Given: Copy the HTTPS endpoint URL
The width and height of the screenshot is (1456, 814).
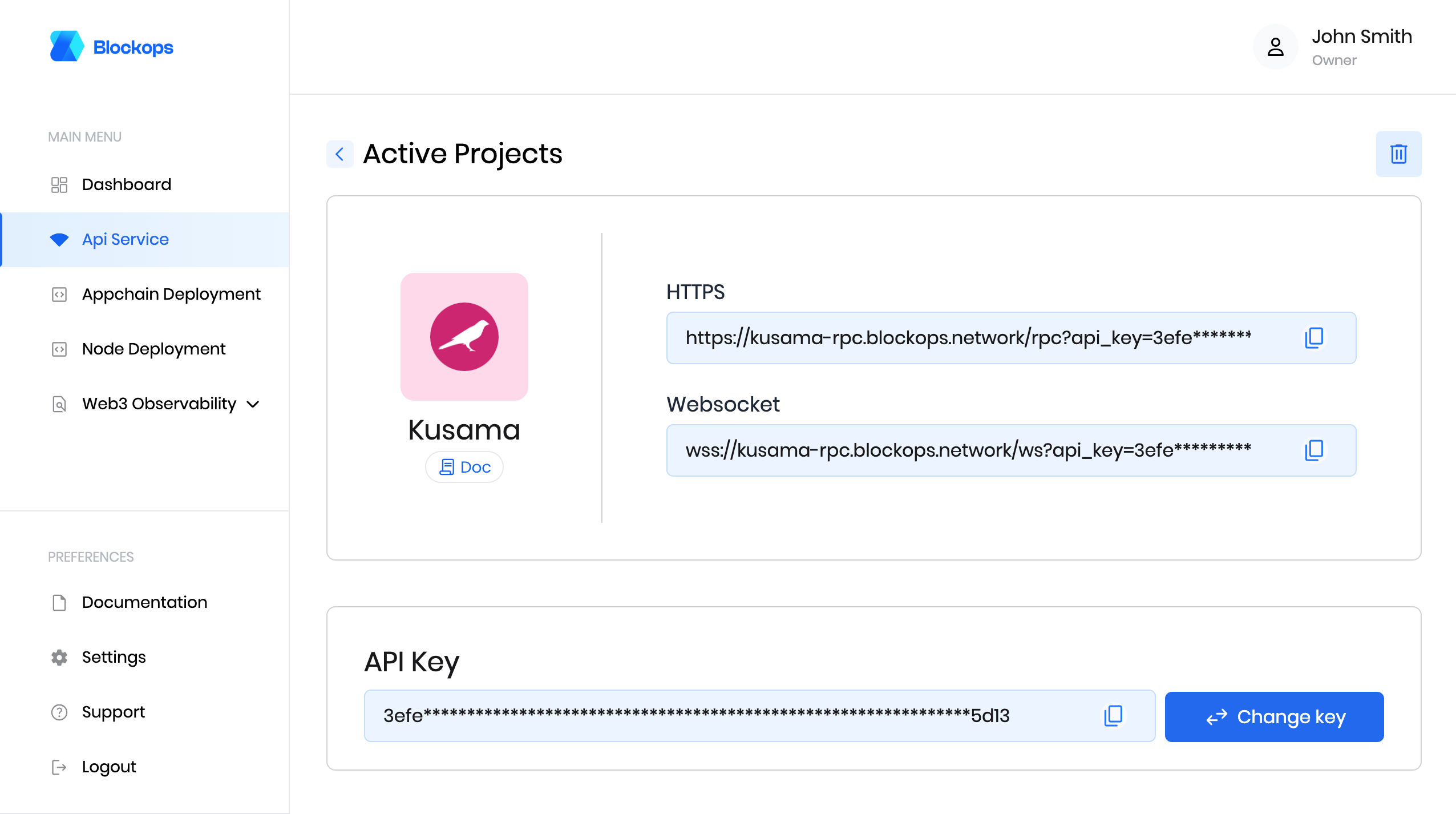Looking at the screenshot, I should (1314, 337).
